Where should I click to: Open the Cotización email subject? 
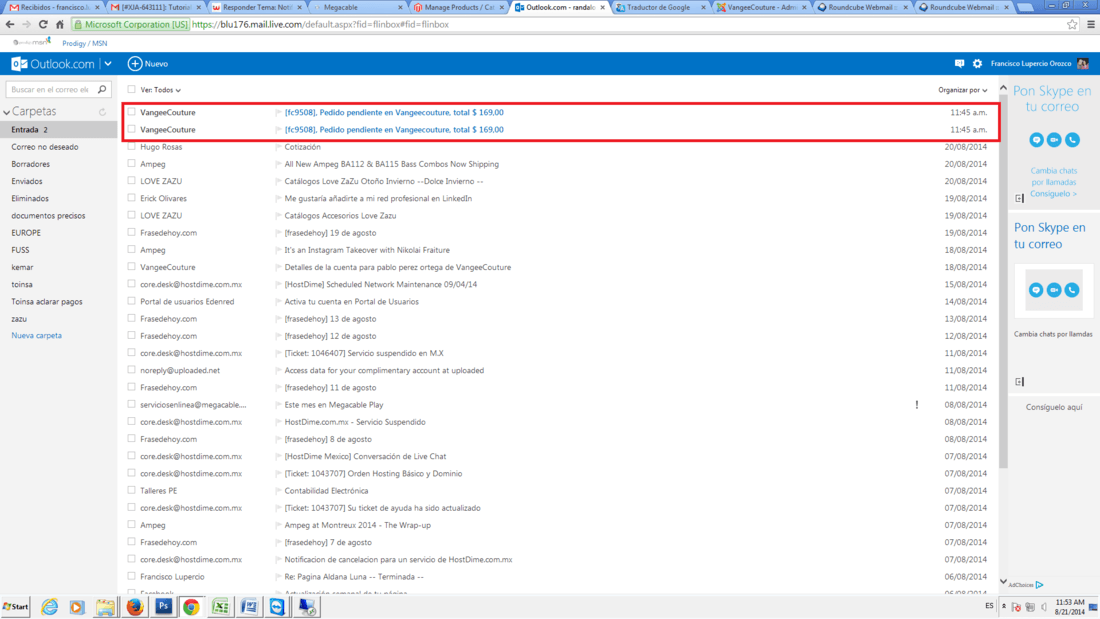pyautogui.click(x=302, y=147)
